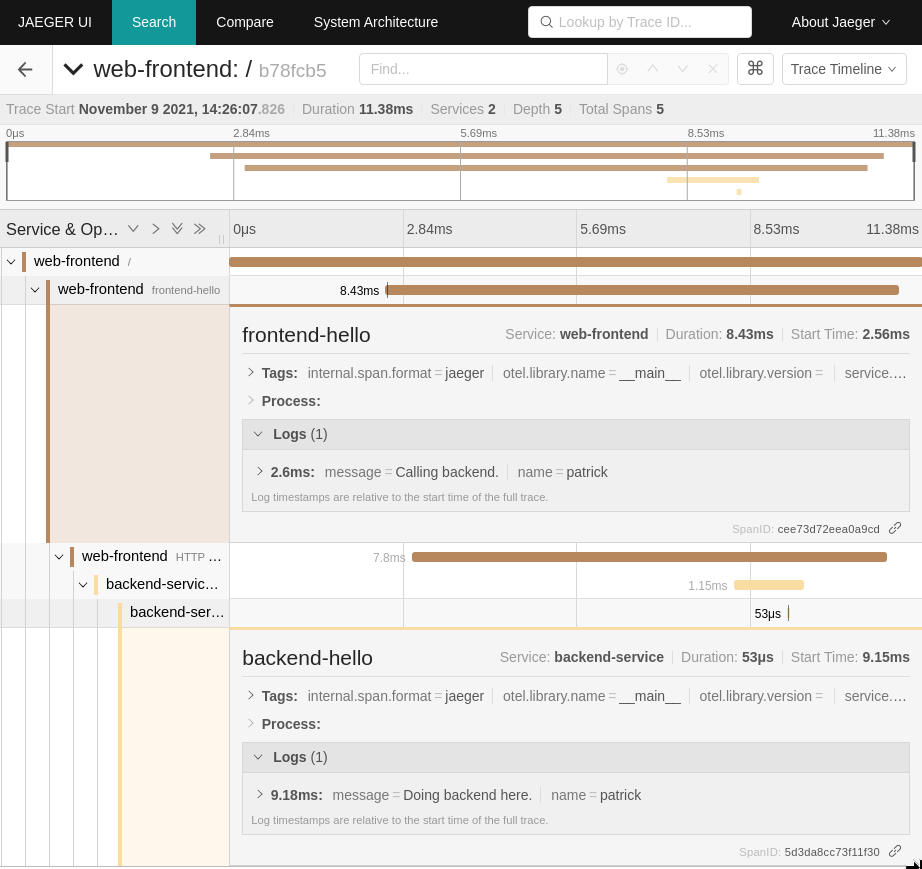Expand the 9.18ms Doing backend here log entry

tap(259, 796)
